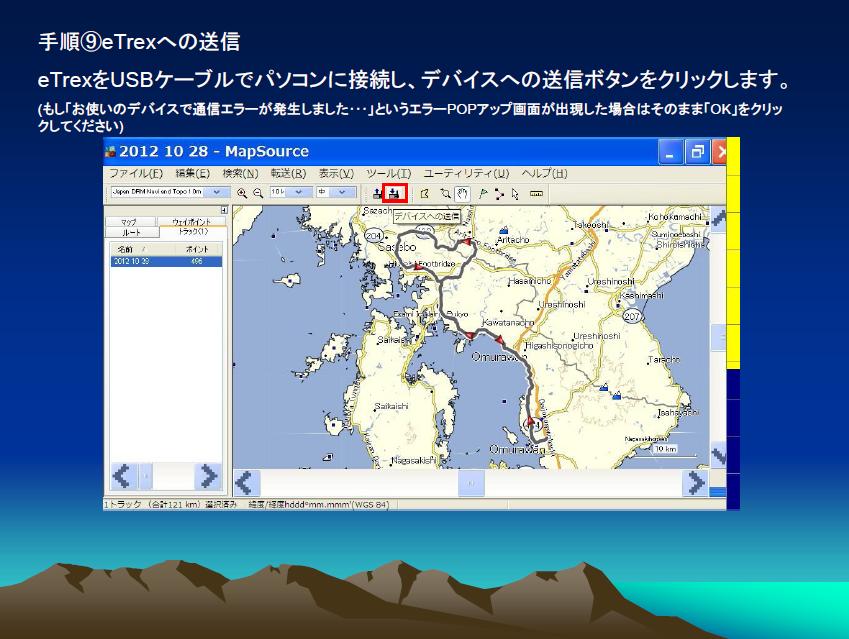Viewport: 849px width, 639px height.
Task: Click the map vertical scrollbar thumb
Action: 718,337
